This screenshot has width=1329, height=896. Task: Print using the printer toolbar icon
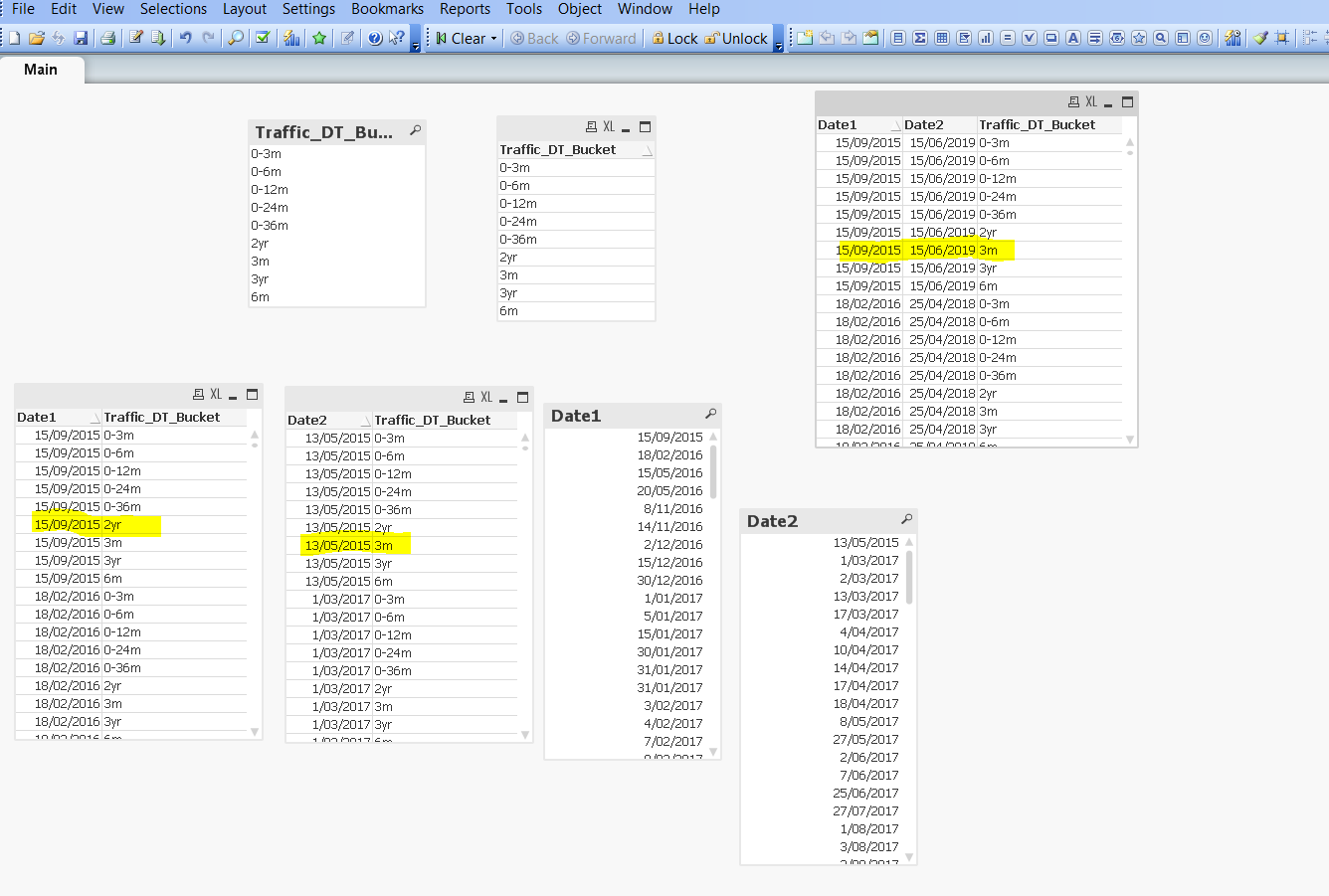(x=107, y=38)
